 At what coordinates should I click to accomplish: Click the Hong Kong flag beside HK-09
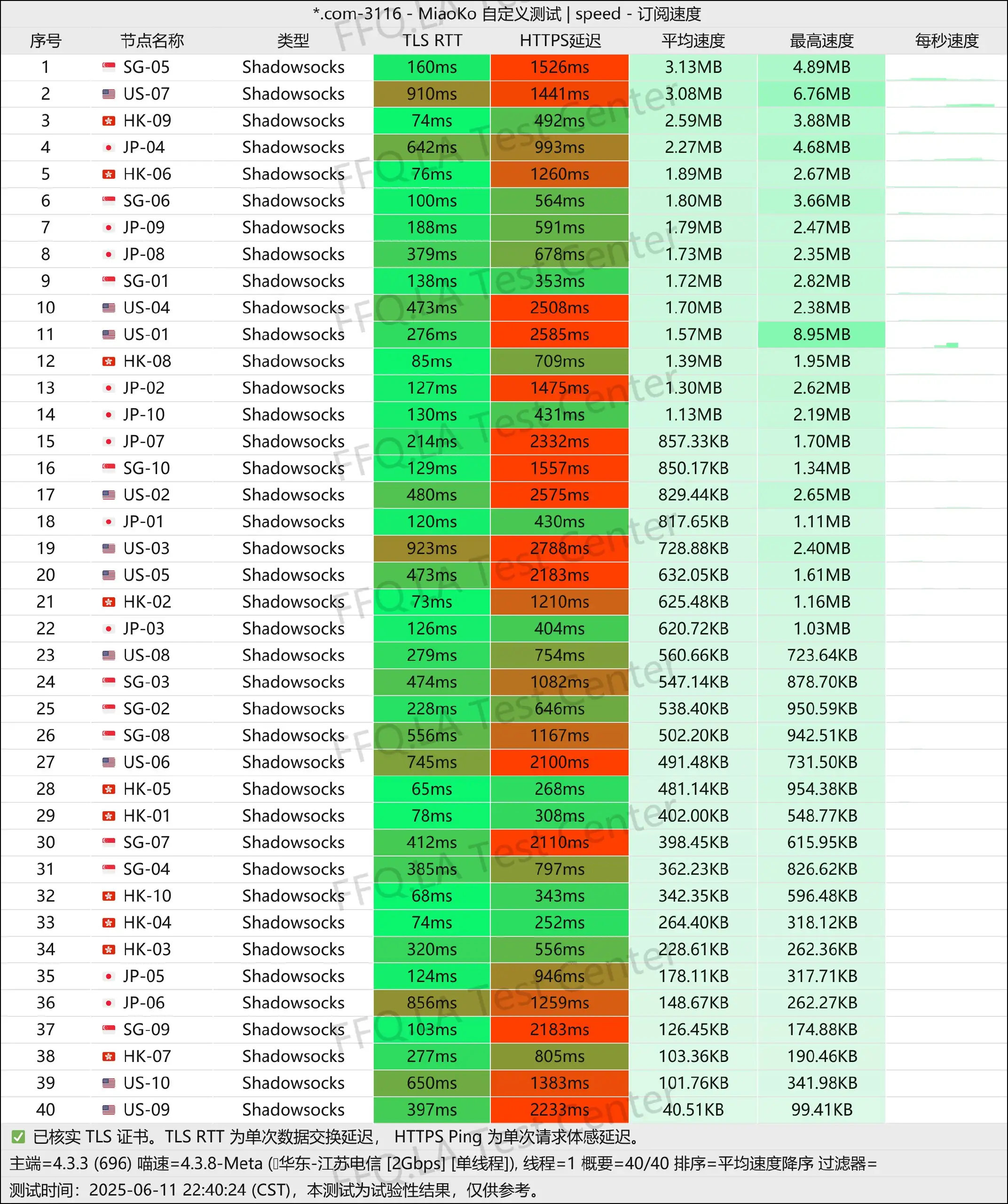tap(109, 120)
